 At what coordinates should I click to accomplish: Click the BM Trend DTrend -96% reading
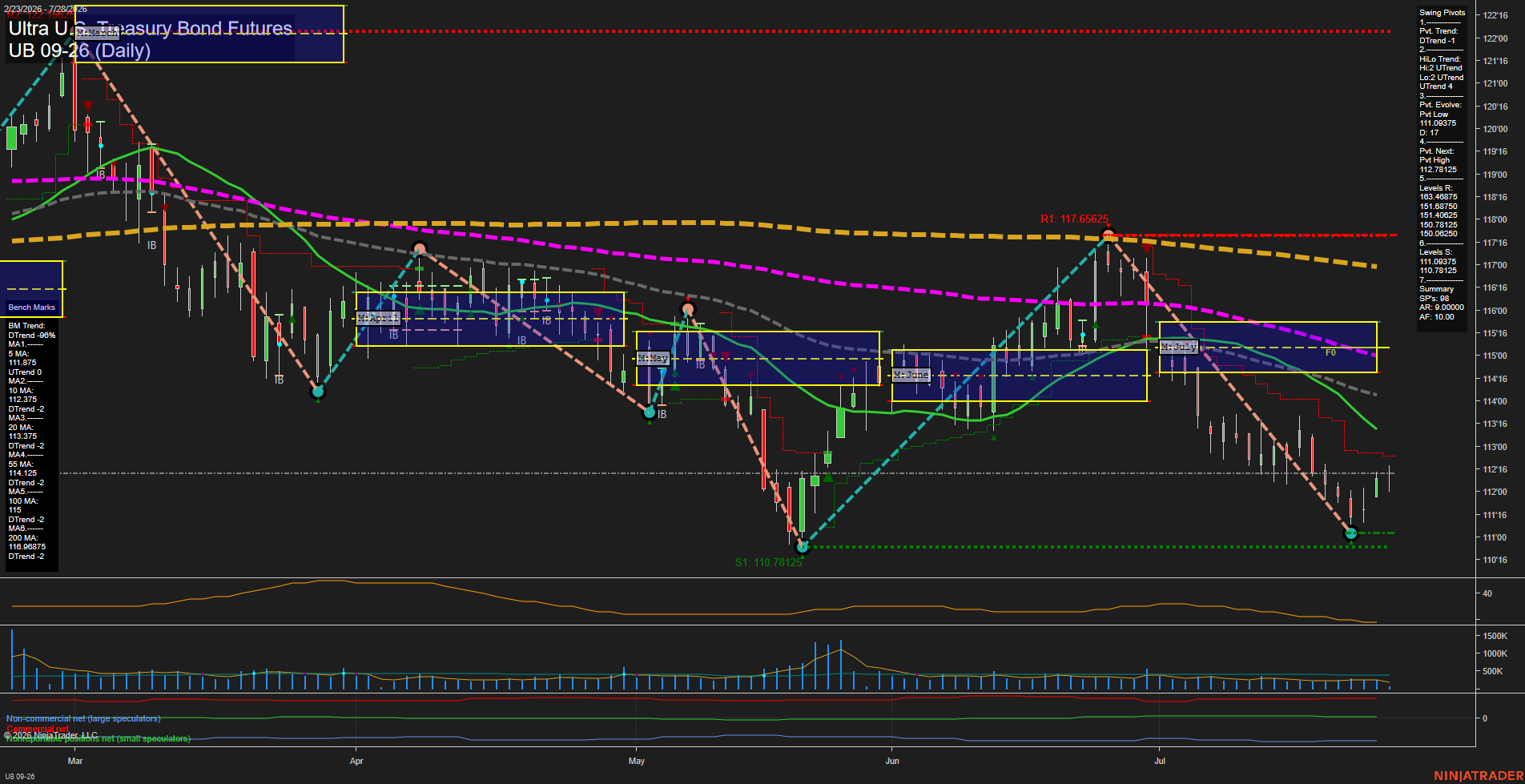pyautogui.click(x=32, y=336)
